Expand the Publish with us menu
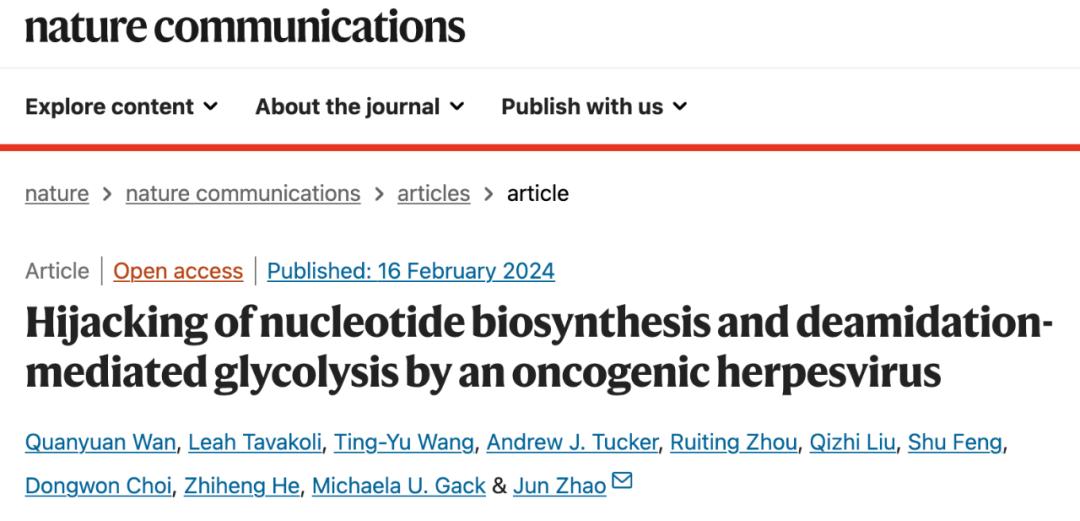Viewport: 1080px width, 521px height. click(x=594, y=107)
